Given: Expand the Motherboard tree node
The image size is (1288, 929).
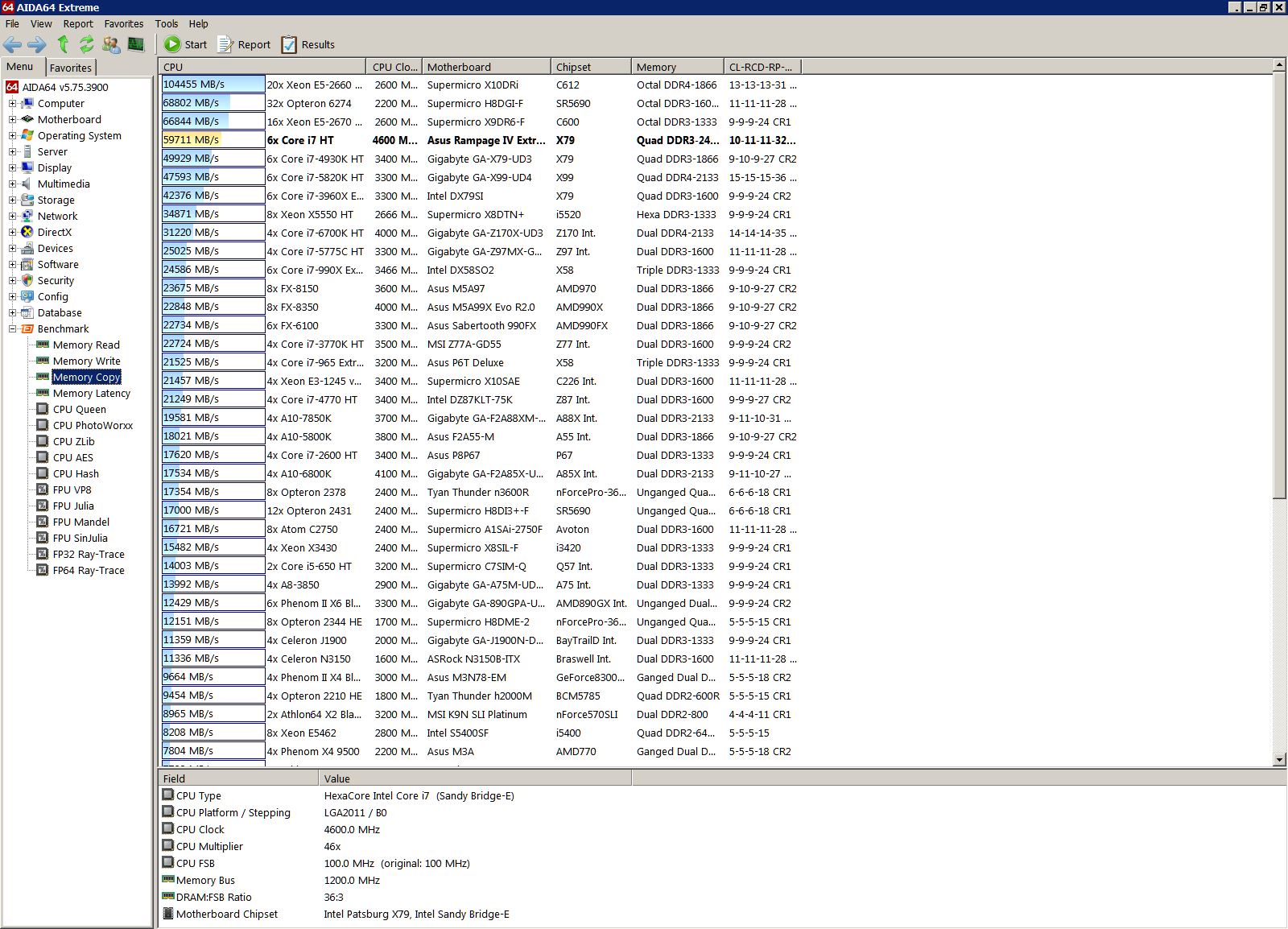Looking at the screenshot, I should (12, 119).
